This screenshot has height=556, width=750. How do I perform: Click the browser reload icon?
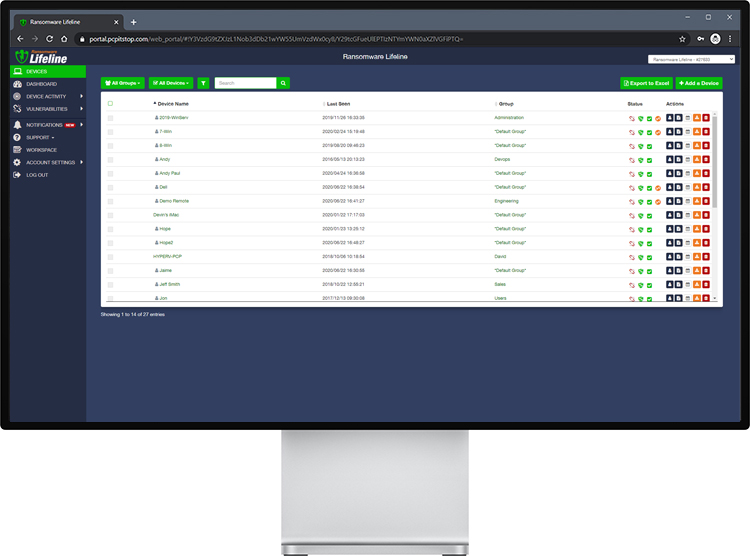(x=51, y=39)
